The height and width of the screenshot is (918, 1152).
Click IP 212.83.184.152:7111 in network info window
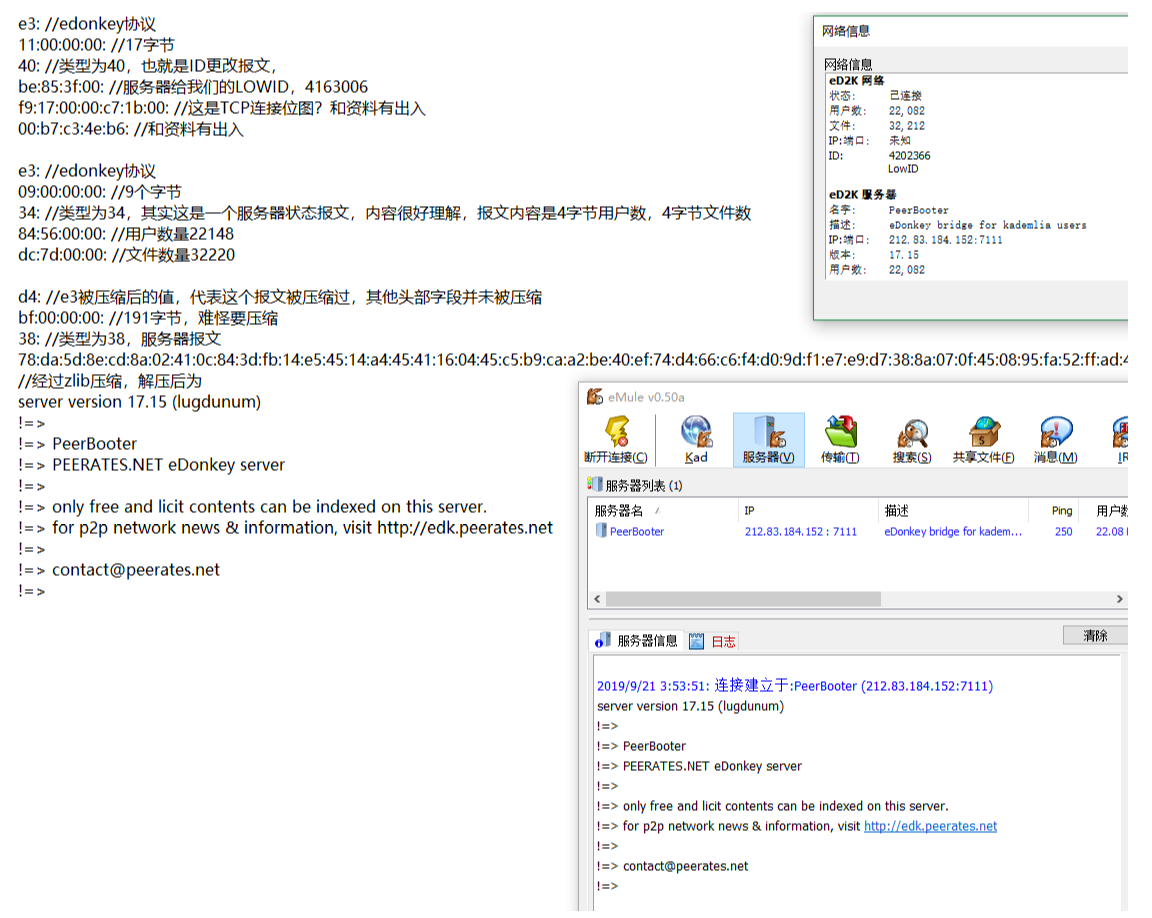point(945,240)
